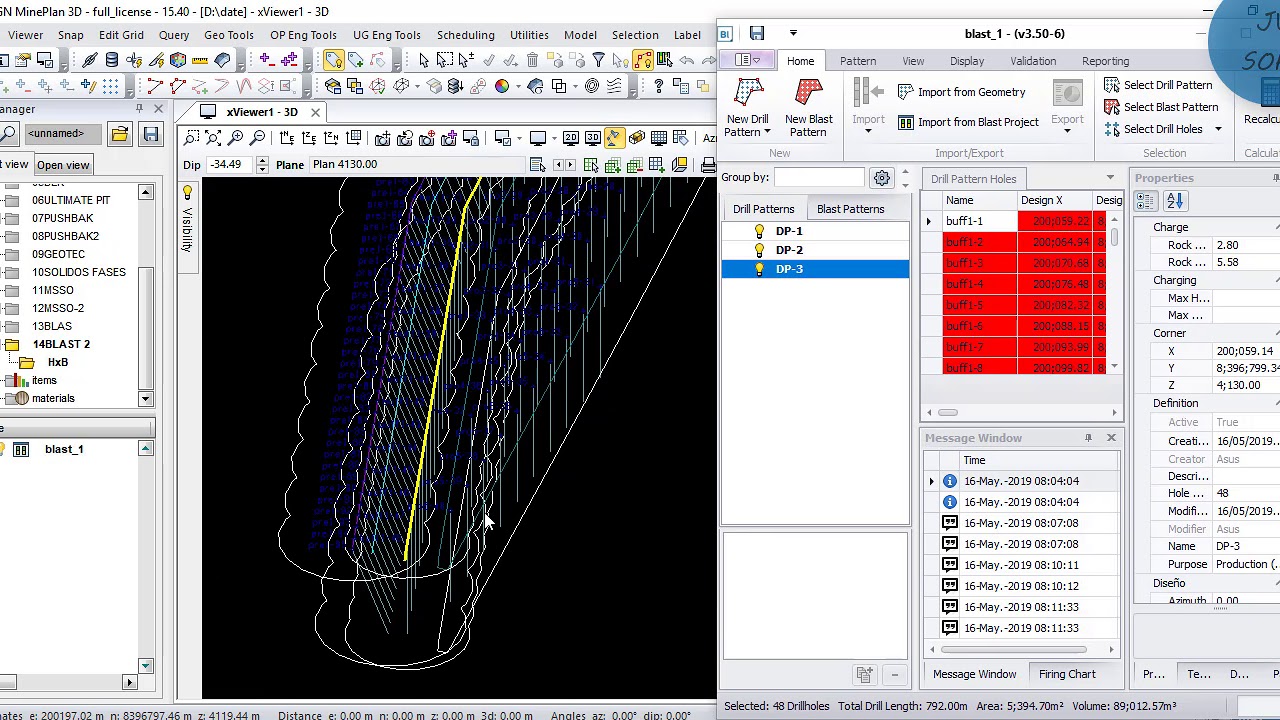Select the 3D view mode icon
1280x720 pixels.
point(592,138)
